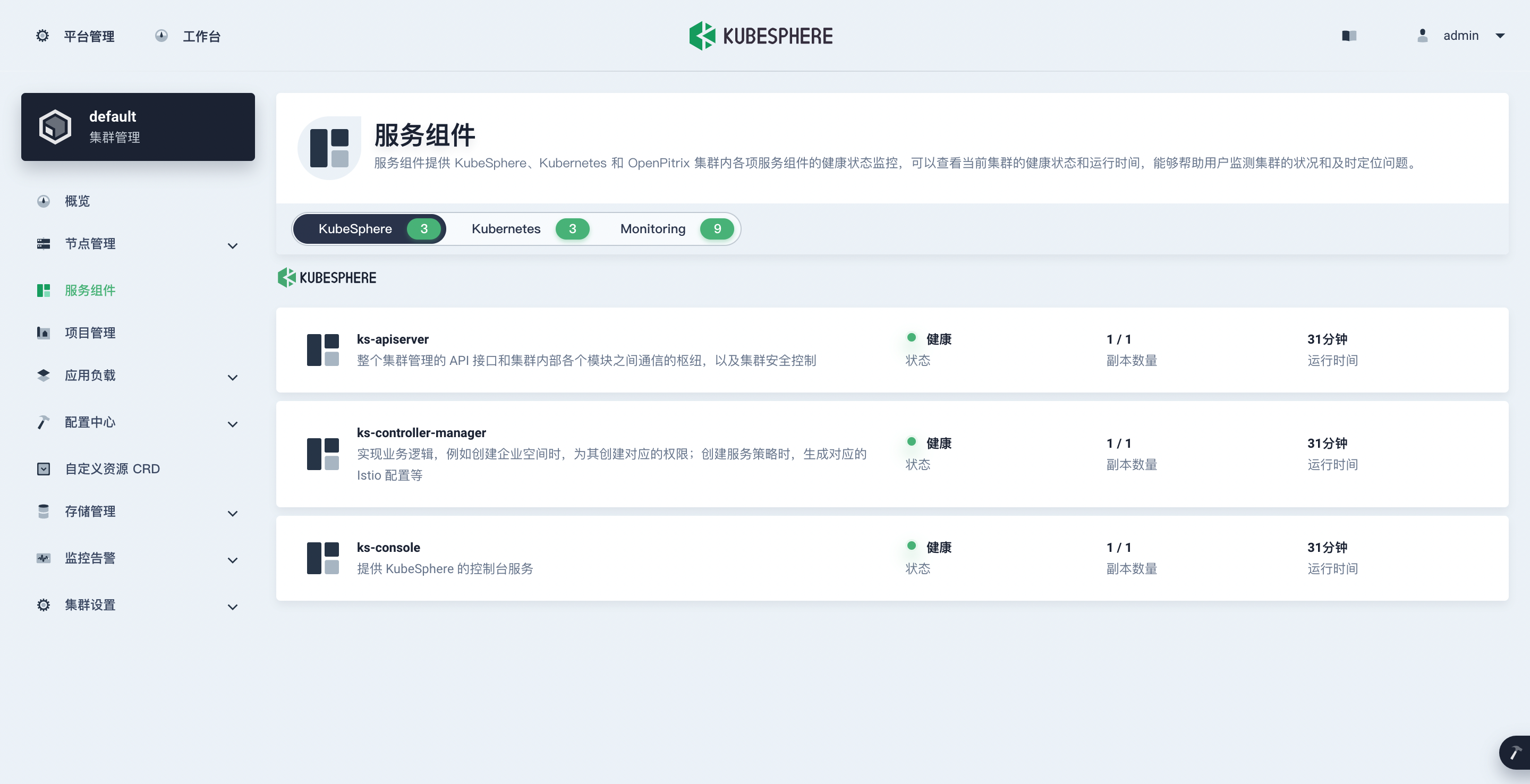Viewport: 1530px width, 784px height.
Task: Expand the monitoring alerts (监控告警) menu
Action: point(233,560)
